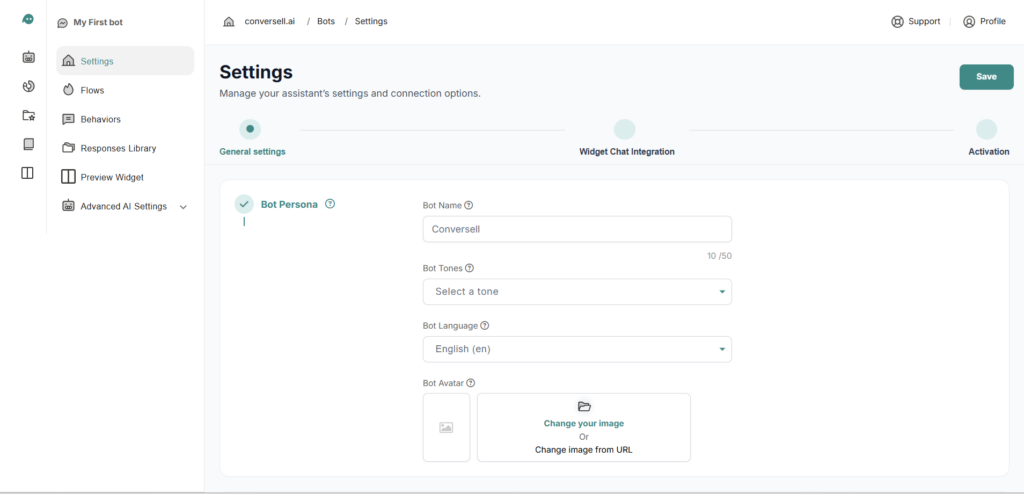This screenshot has height=494, width=1024.
Task: Click the Bot Persona checkmark circle
Action: point(244,204)
